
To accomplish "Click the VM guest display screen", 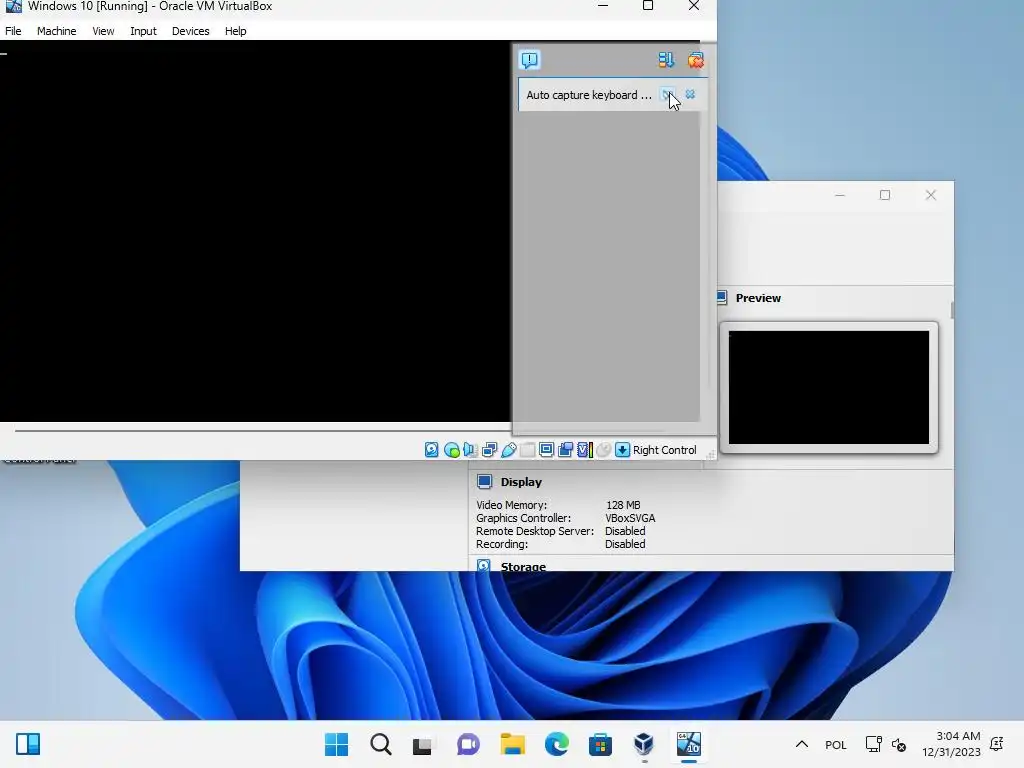I will point(255,231).
